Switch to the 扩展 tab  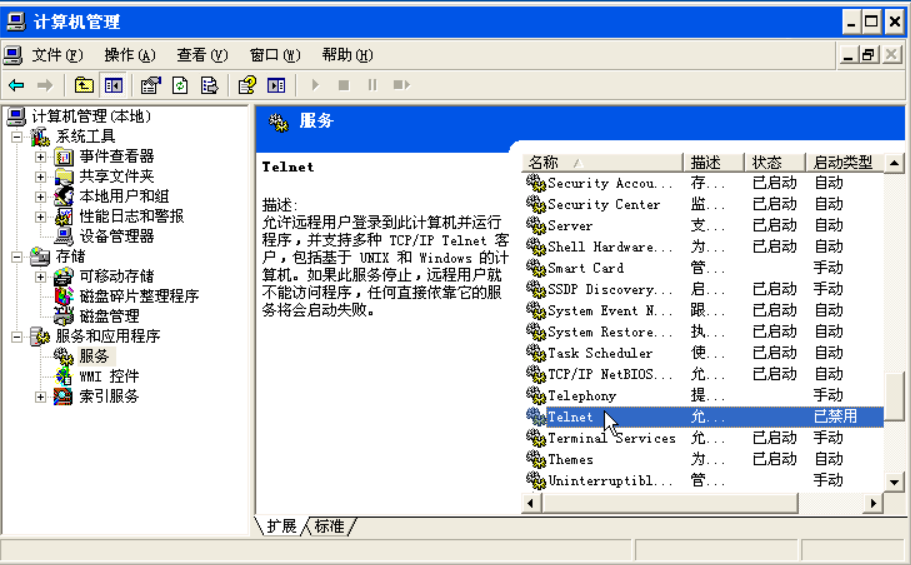[281, 526]
